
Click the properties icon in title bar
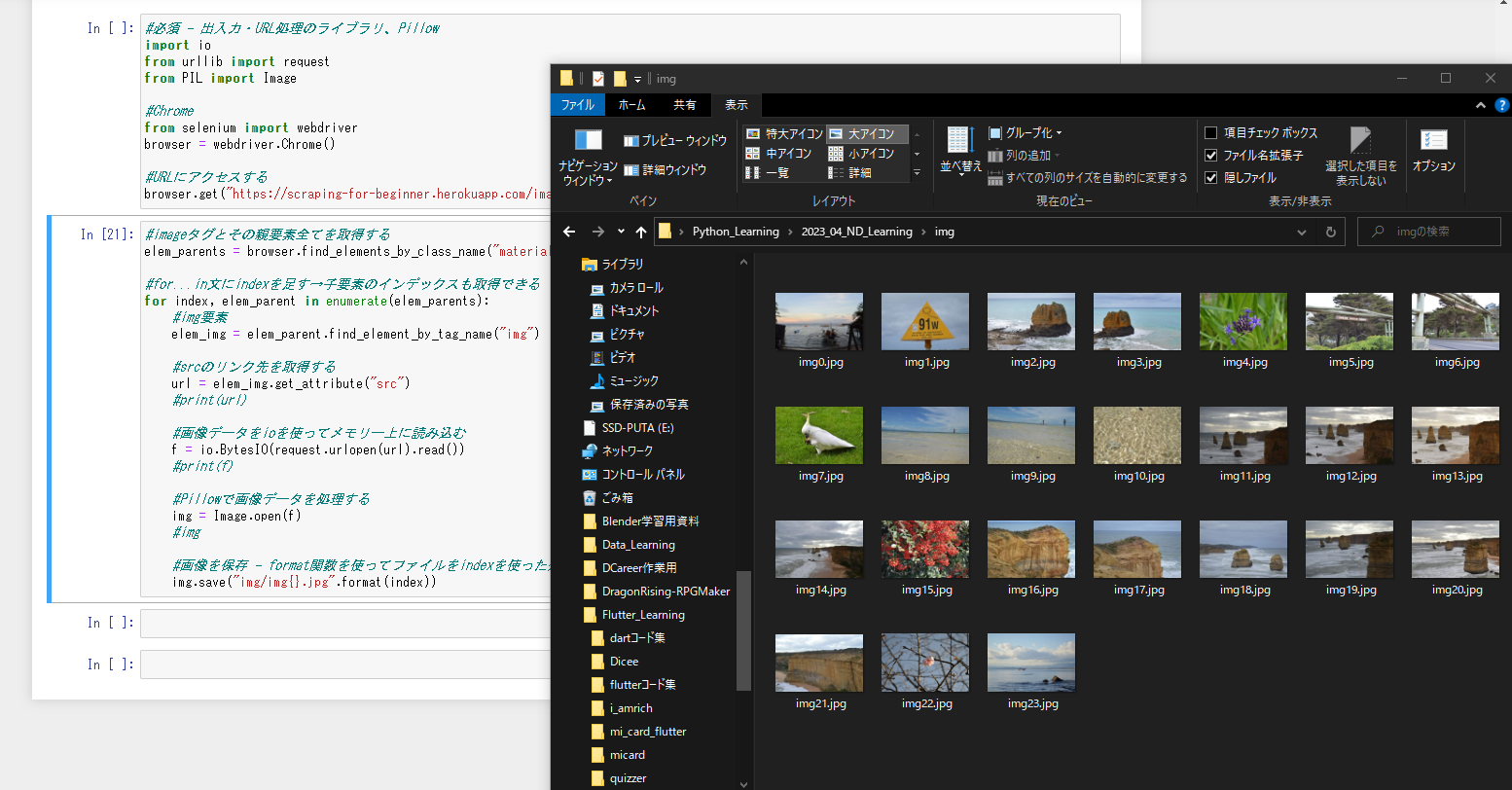tap(598, 79)
